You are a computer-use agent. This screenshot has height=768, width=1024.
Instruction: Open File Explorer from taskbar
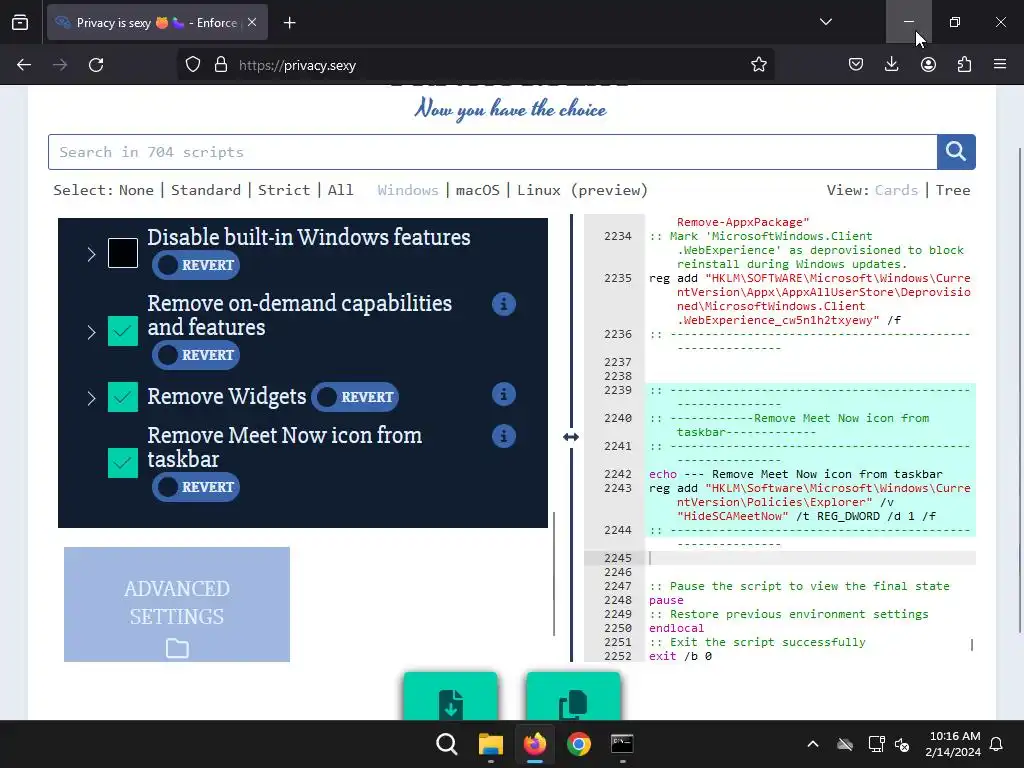pyautogui.click(x=490, y=744)
